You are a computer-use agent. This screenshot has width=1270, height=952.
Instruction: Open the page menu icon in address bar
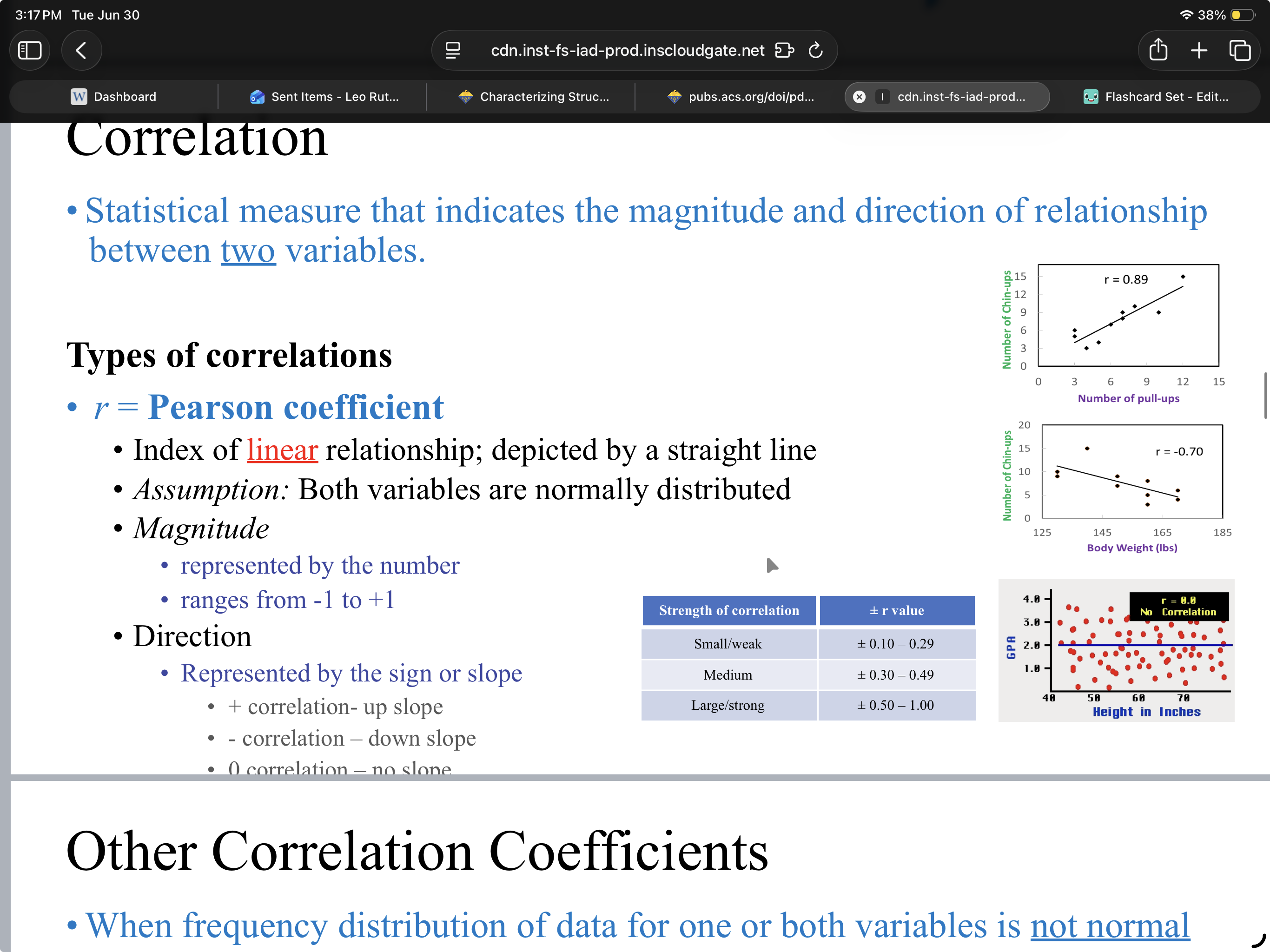coord(453,51)
